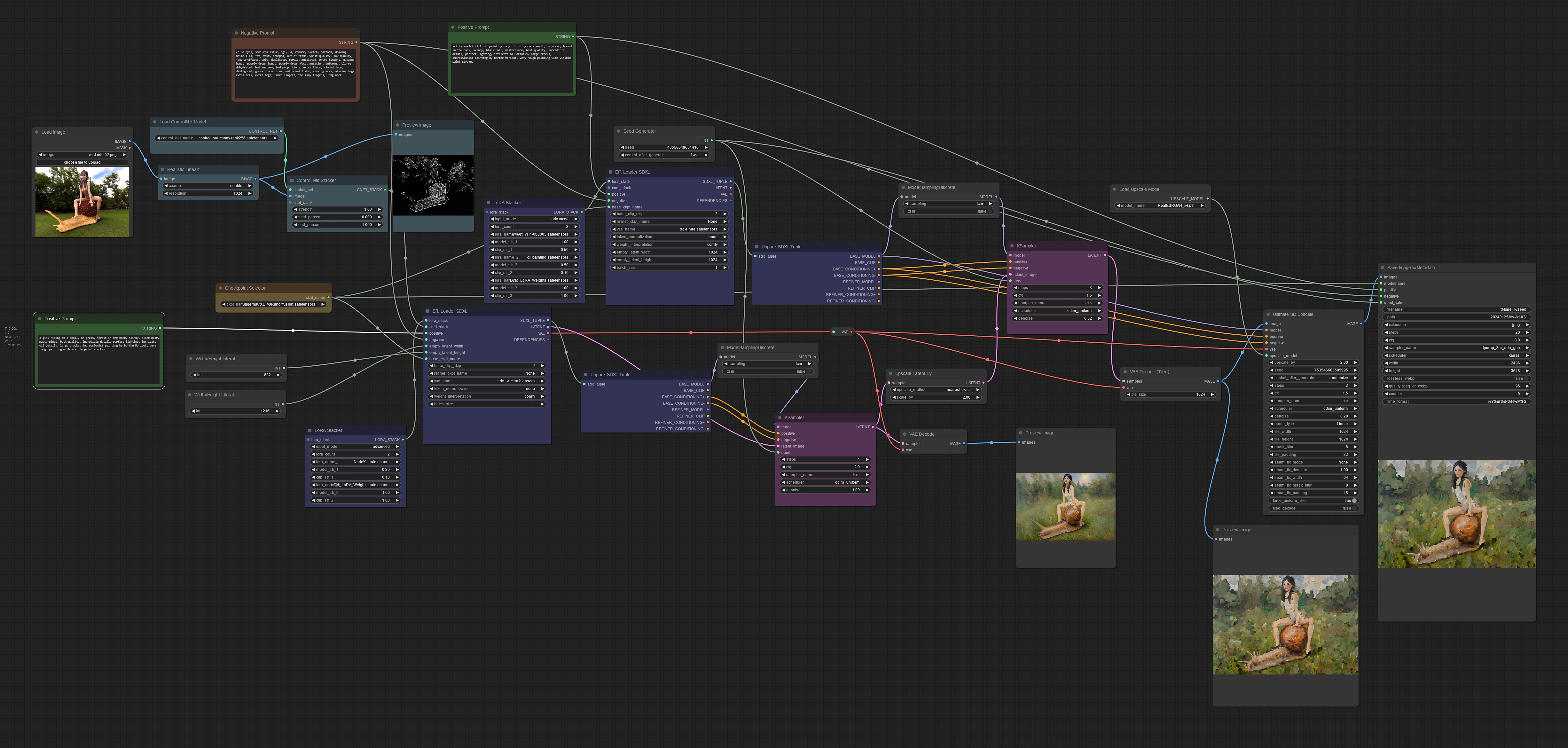The width and height of the screenshot is (1568, 748).
Task: Collapse the Save Image w/Metadata node via its dot
Action: coord(1382,268)
